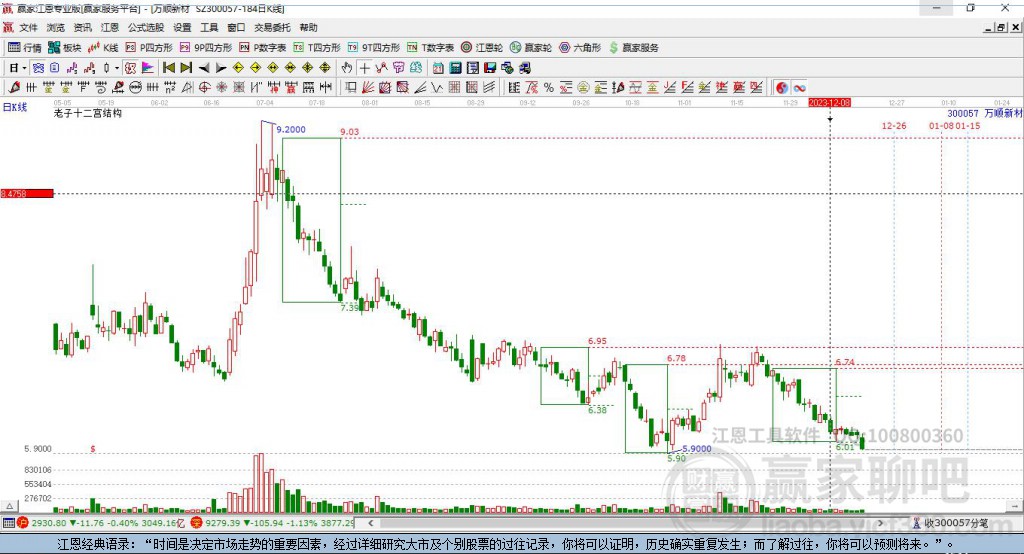Click the 老子十二宫结构 indicator label

tap(88, 113)
